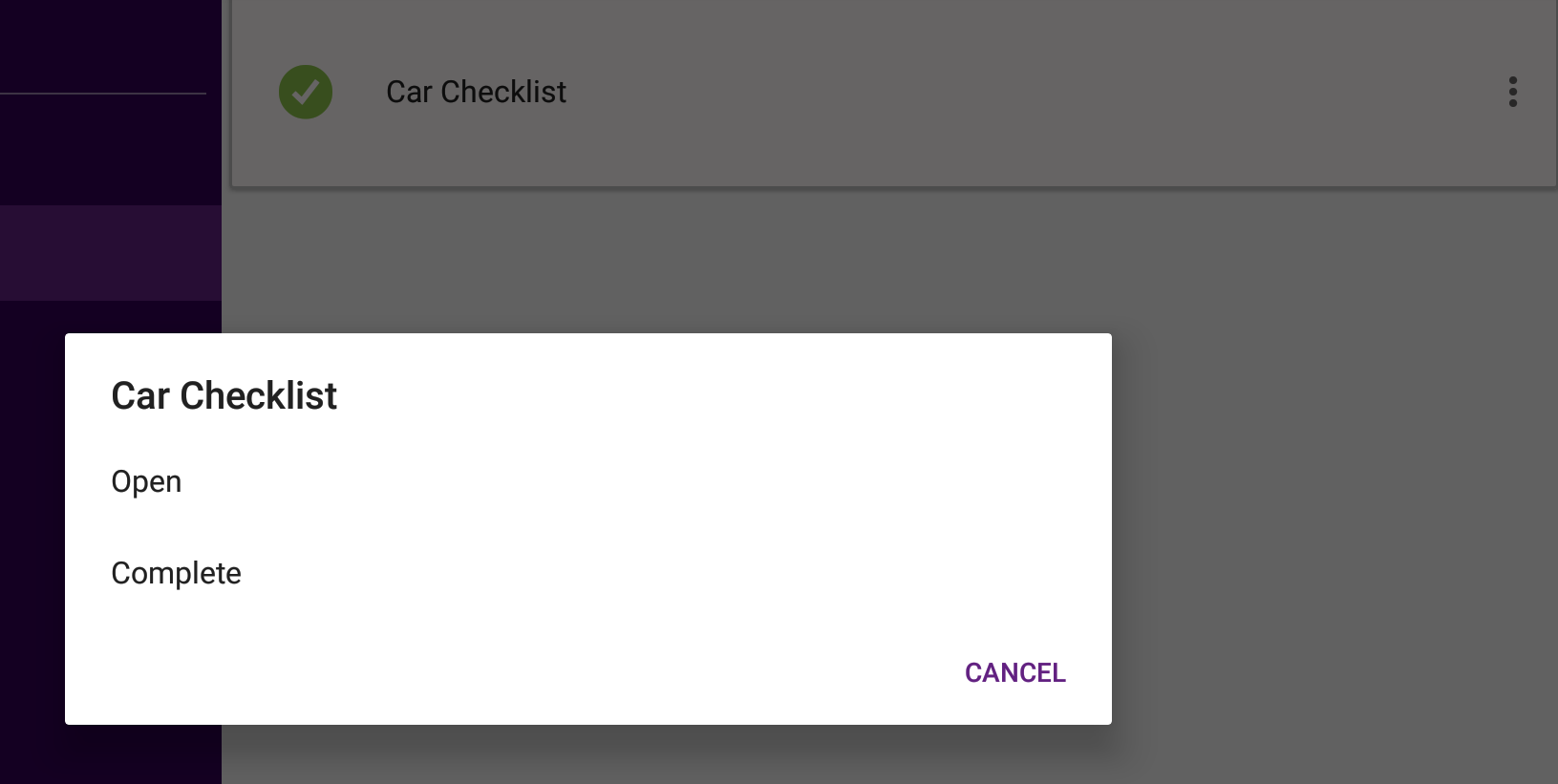Choose Complete from the dialog

pyautogui.click(x=176, y=572)
